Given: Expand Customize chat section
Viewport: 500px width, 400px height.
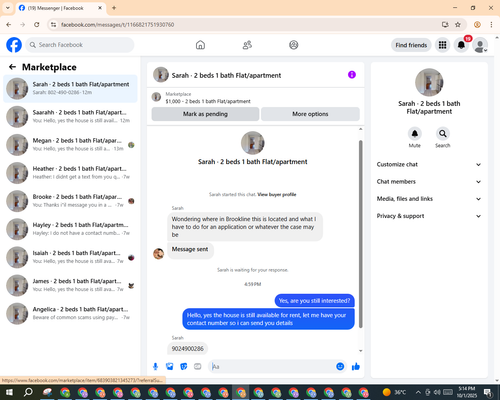Looking at the screenshot, I should pos(429,164).
